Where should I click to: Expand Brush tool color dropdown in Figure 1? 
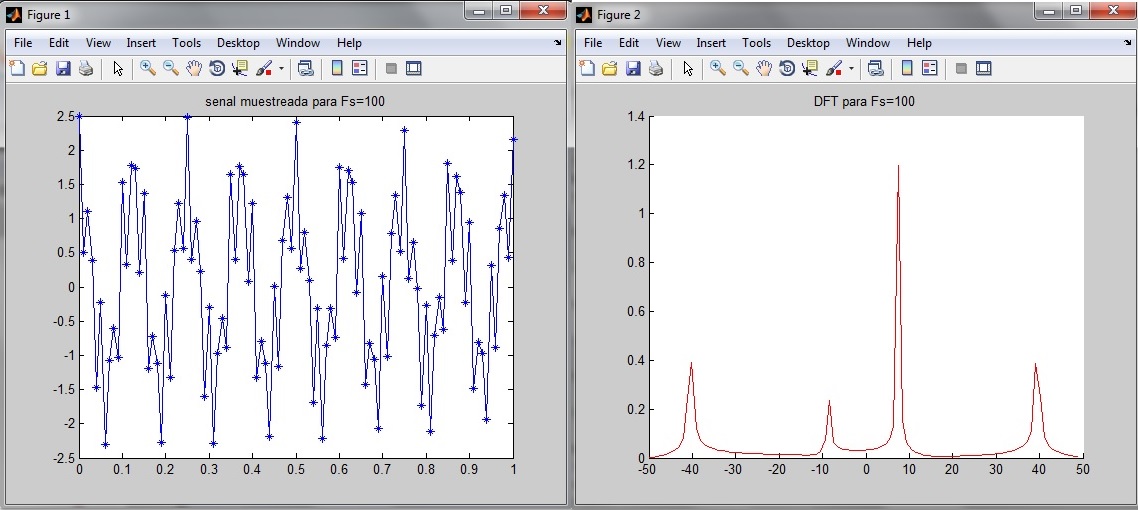281,70
